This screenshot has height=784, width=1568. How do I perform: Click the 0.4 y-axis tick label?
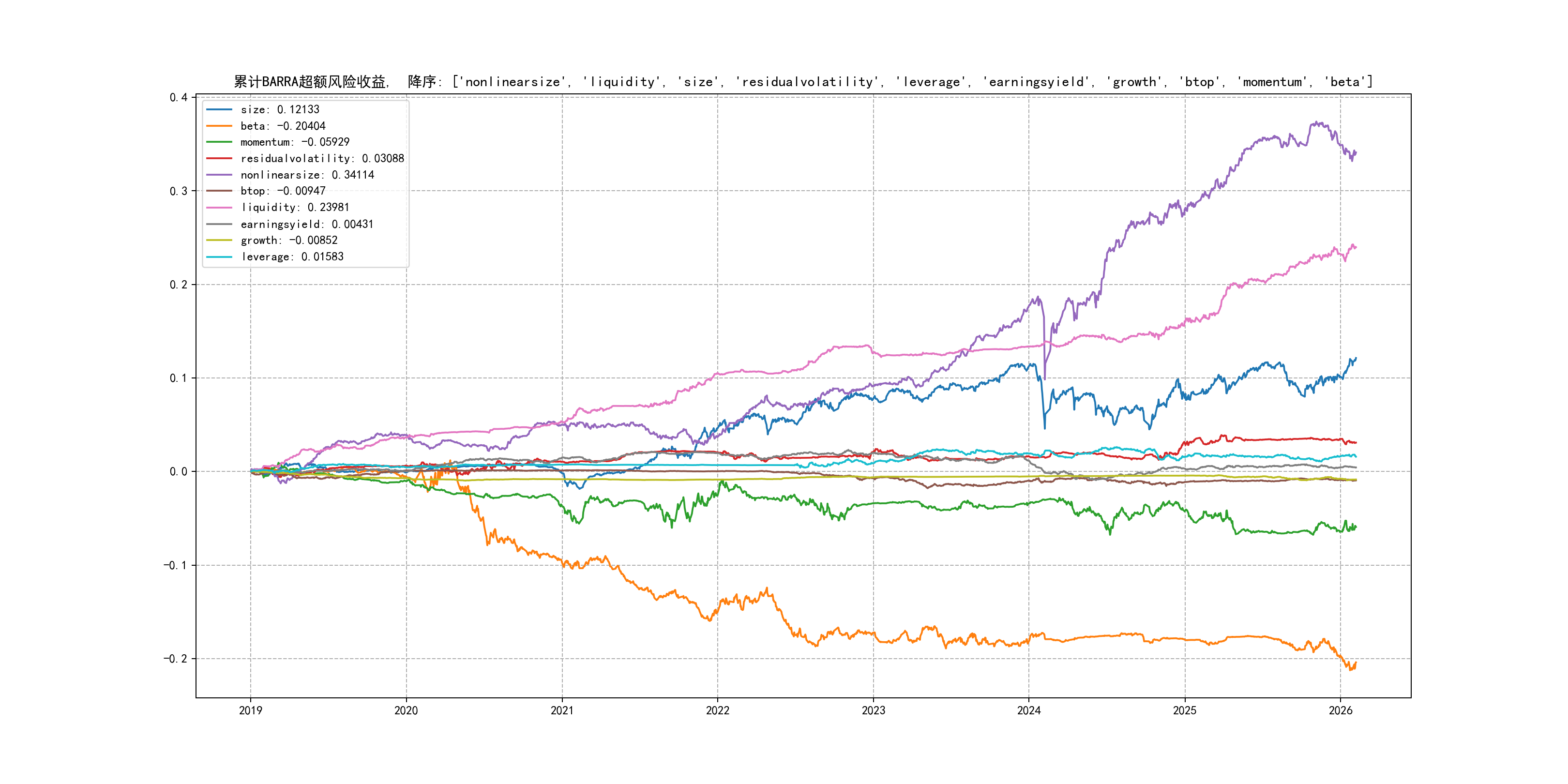(x=179, y=97)
